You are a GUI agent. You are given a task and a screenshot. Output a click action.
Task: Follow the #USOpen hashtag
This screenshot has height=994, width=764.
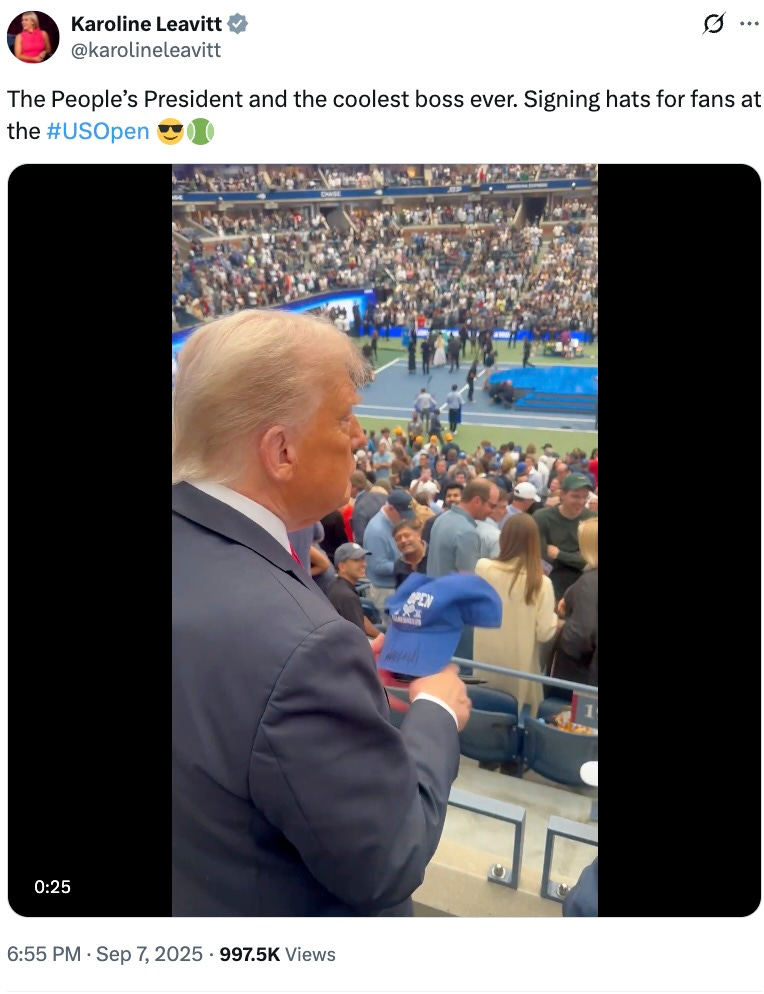tap(98, 132)
